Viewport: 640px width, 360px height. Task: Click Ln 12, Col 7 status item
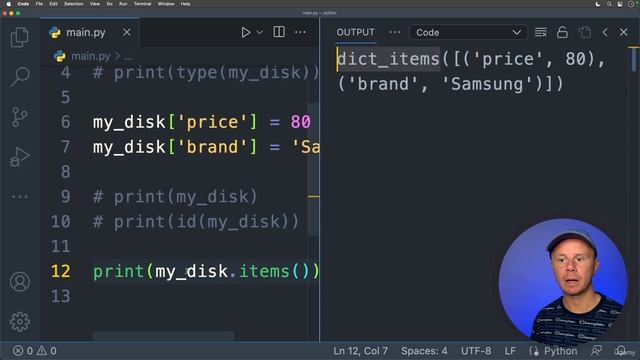[360, 351]
